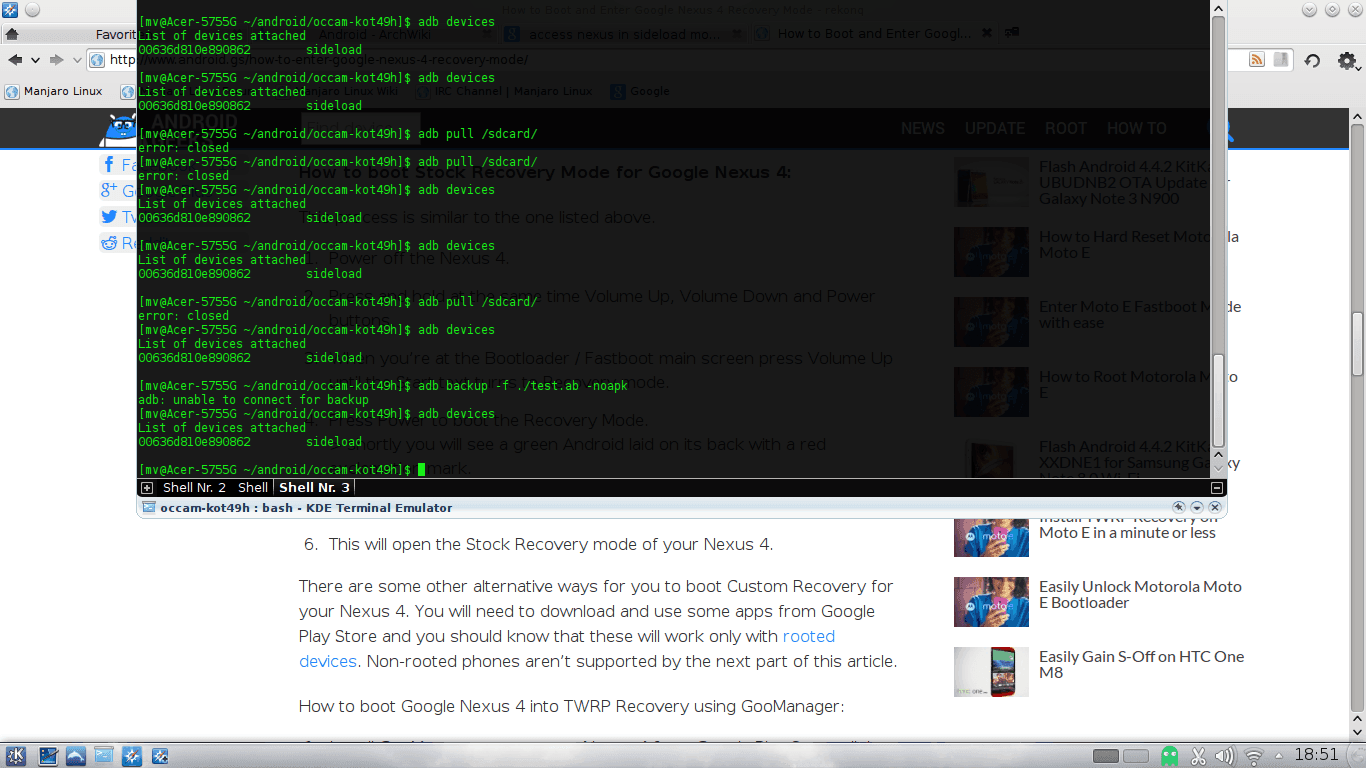Open 'Easily Unlock Motorola Moto E Bootloader' link
This screenshot has width=1366, height=768.
pos(1140,594)
